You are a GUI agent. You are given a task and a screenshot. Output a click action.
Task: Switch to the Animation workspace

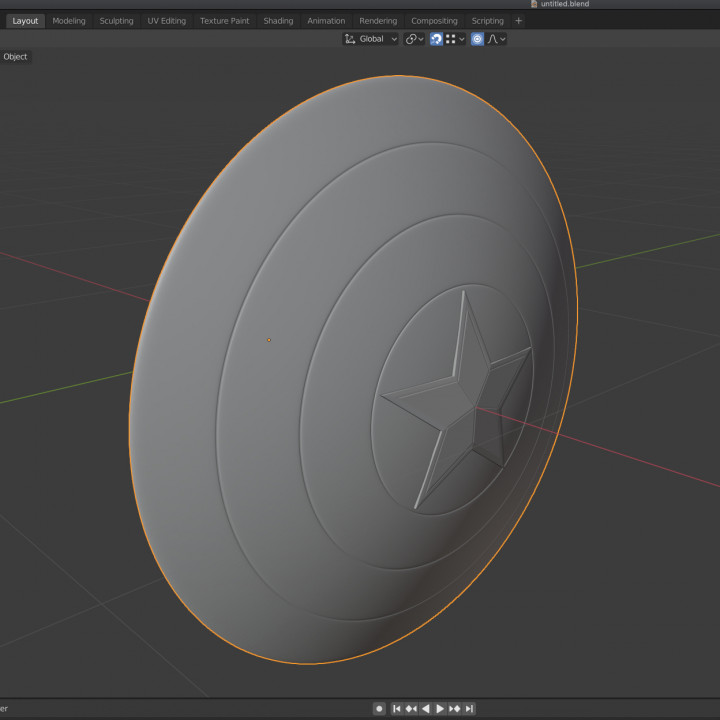[326, 21]
